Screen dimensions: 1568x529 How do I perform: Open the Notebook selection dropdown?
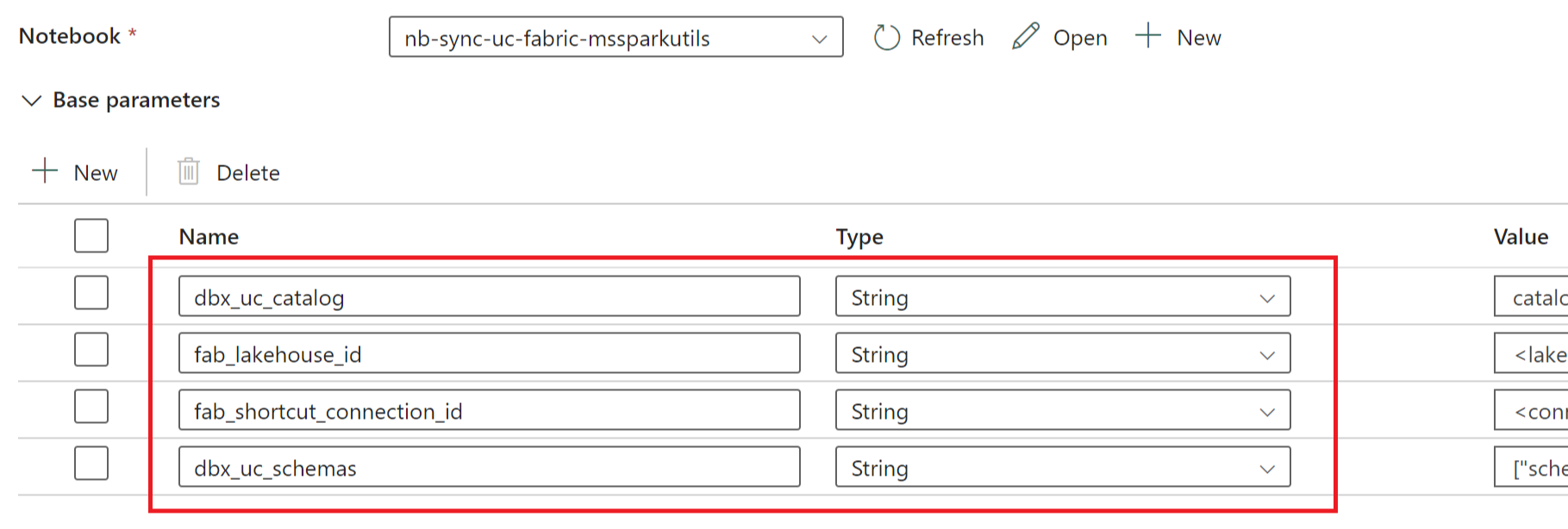(x=615, y=38)
